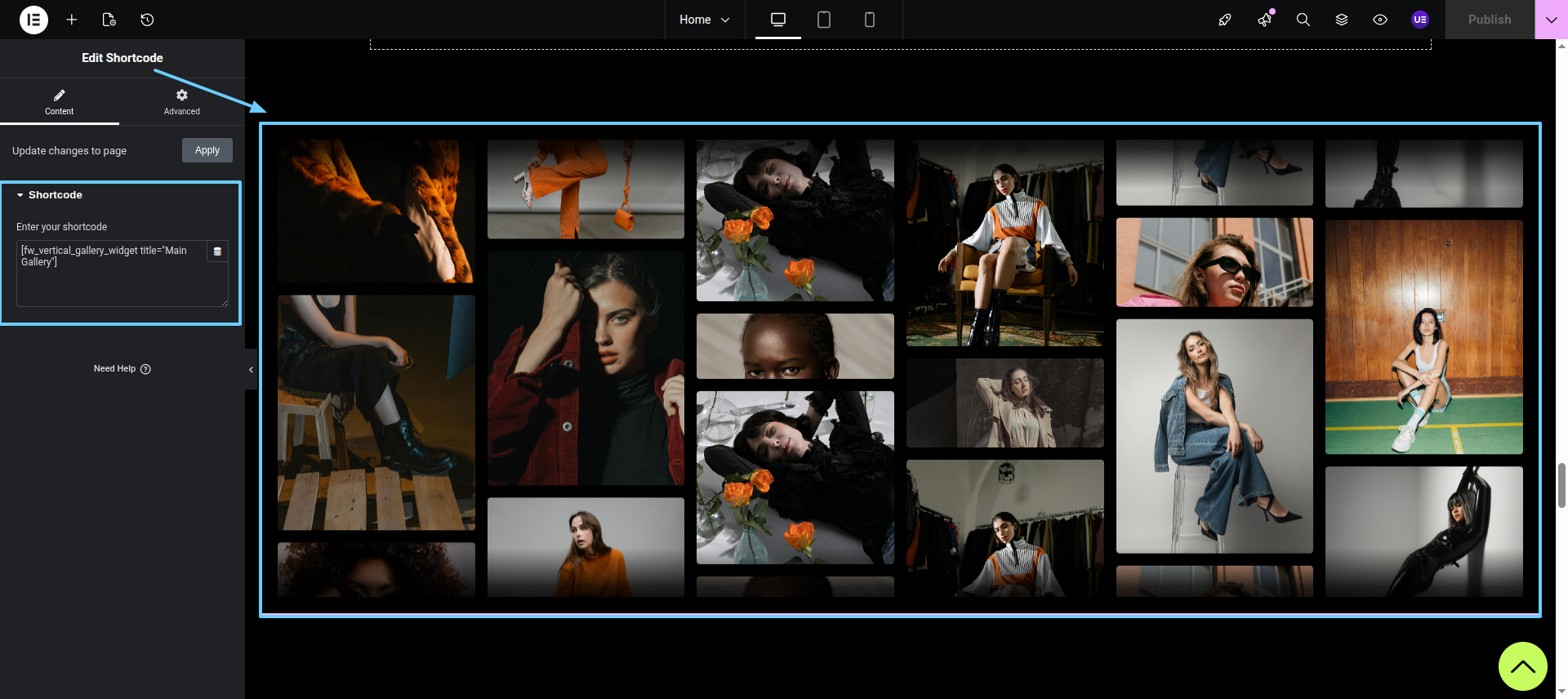The image size is (1568, 699).
Task: Hide the editor side panel
Action: (x=251, y=370)
